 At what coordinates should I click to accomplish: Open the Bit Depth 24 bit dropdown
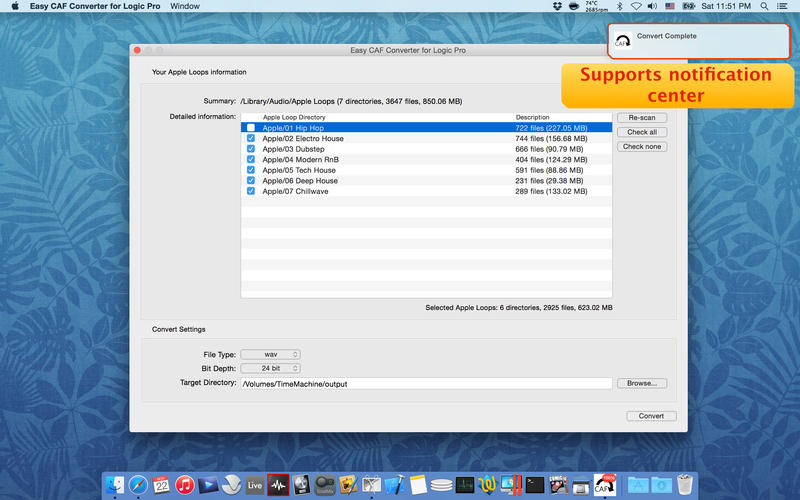[x=270, y=368]
